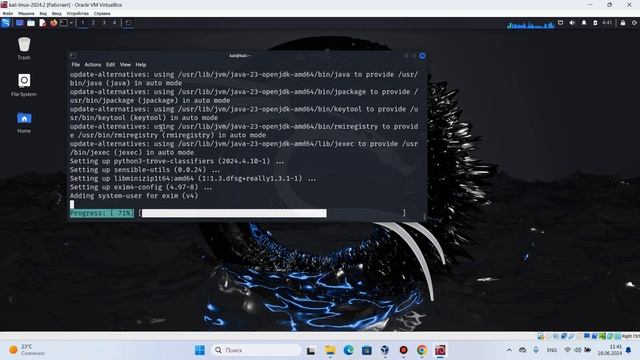Click the 'Setting up sensible-utils' line
This screenshot has width=640, height=360.
(x=145, y=170)
